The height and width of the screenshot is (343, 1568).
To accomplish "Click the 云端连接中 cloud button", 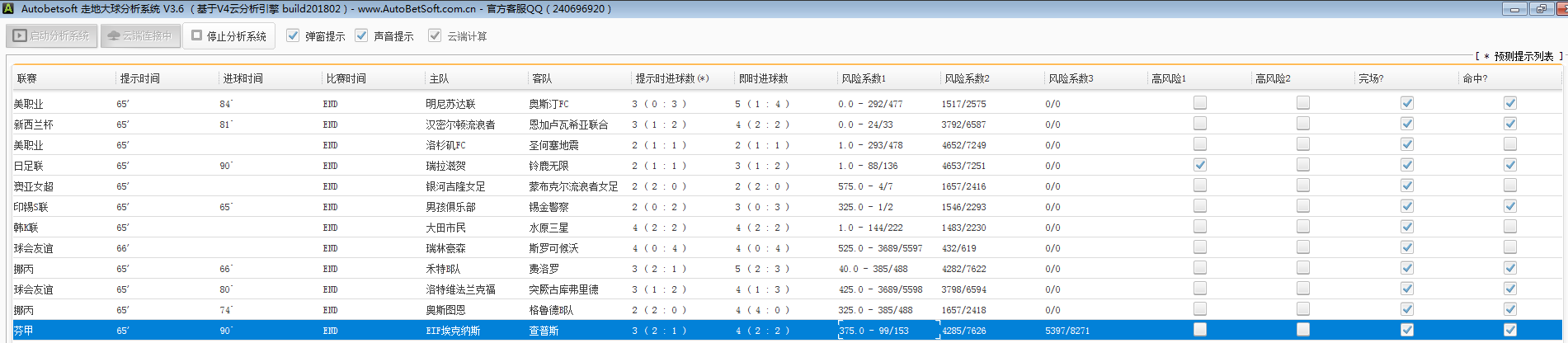I will [140, 36].
